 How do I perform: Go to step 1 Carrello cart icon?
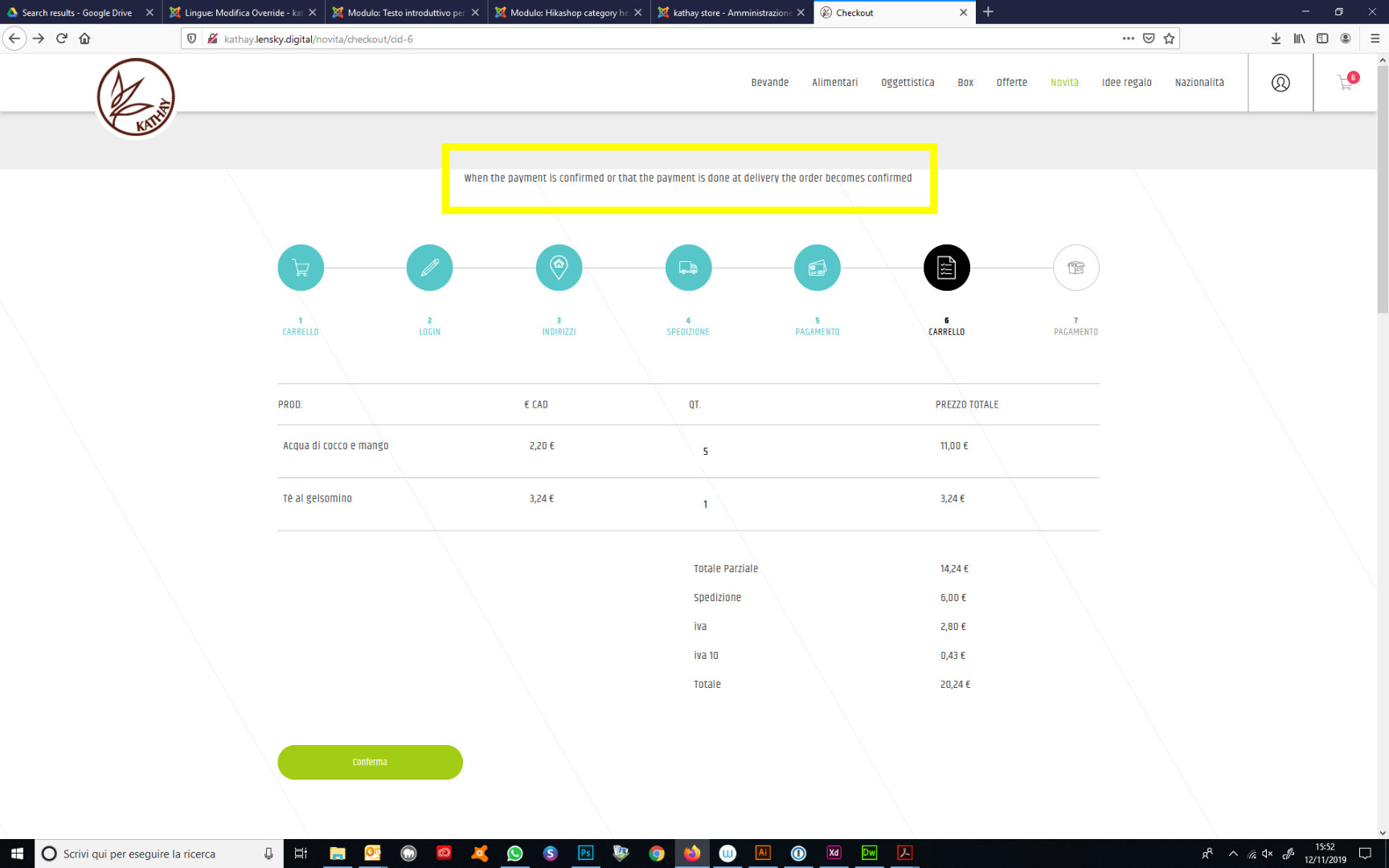point(301,268)
